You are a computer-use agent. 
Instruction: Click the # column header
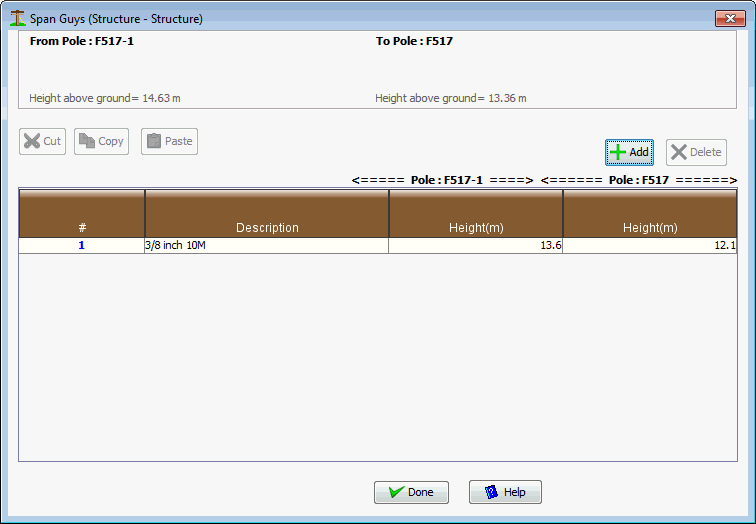[82, 214]
